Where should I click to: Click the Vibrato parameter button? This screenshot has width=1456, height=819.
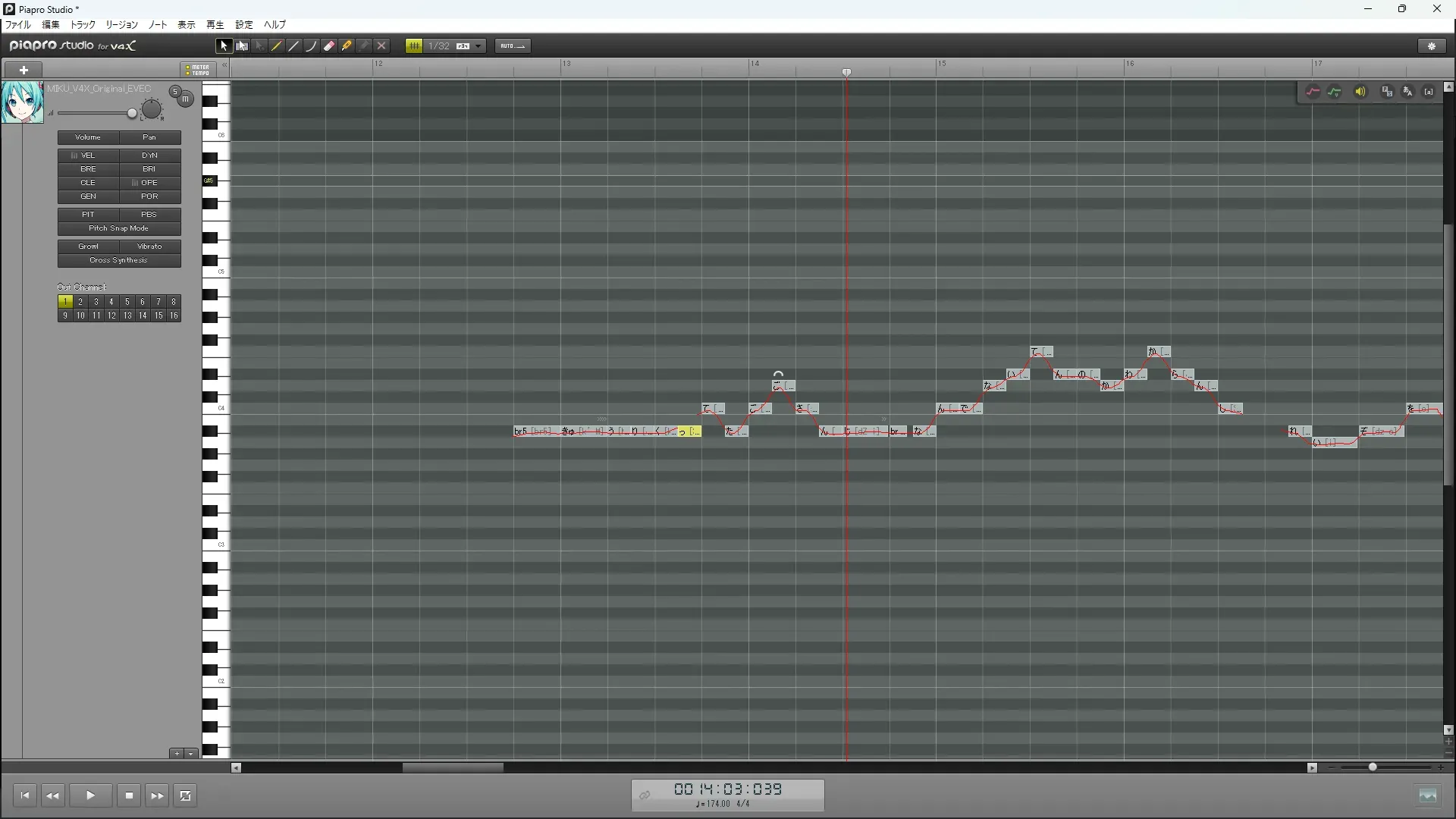point(149,246)
